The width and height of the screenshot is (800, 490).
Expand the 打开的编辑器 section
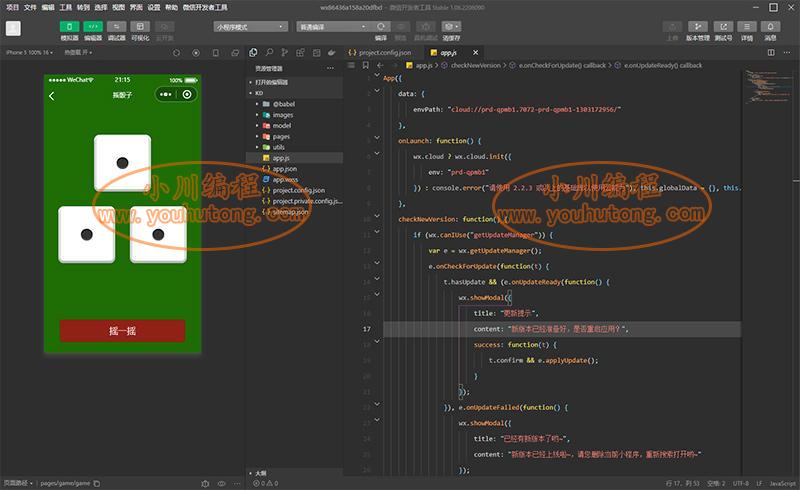[294, 82]
